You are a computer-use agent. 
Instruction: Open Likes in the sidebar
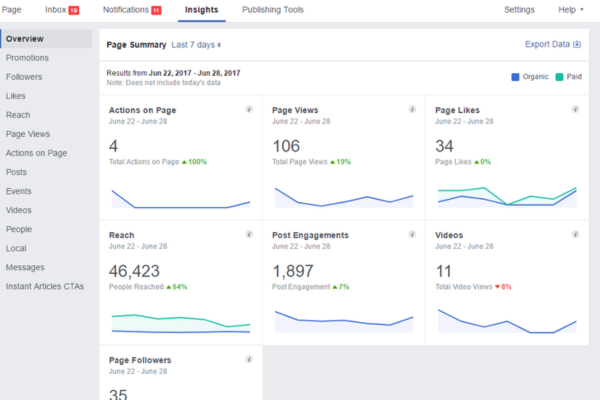pos(16,96)
